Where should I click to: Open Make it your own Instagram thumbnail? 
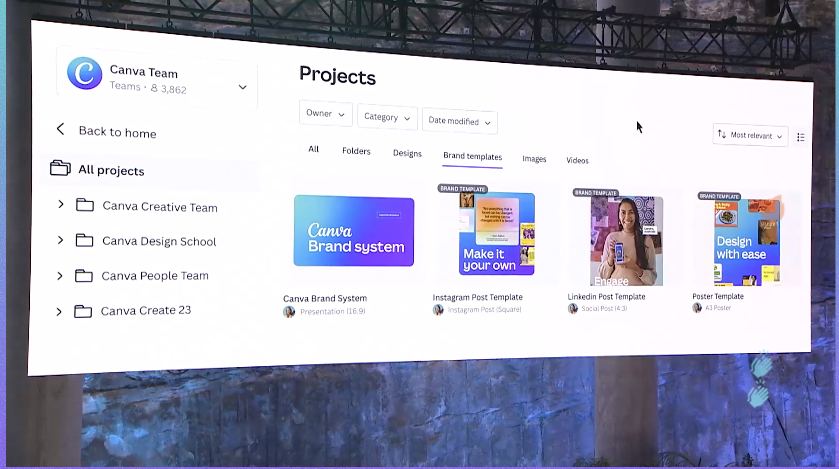click(x=497, y=234)
